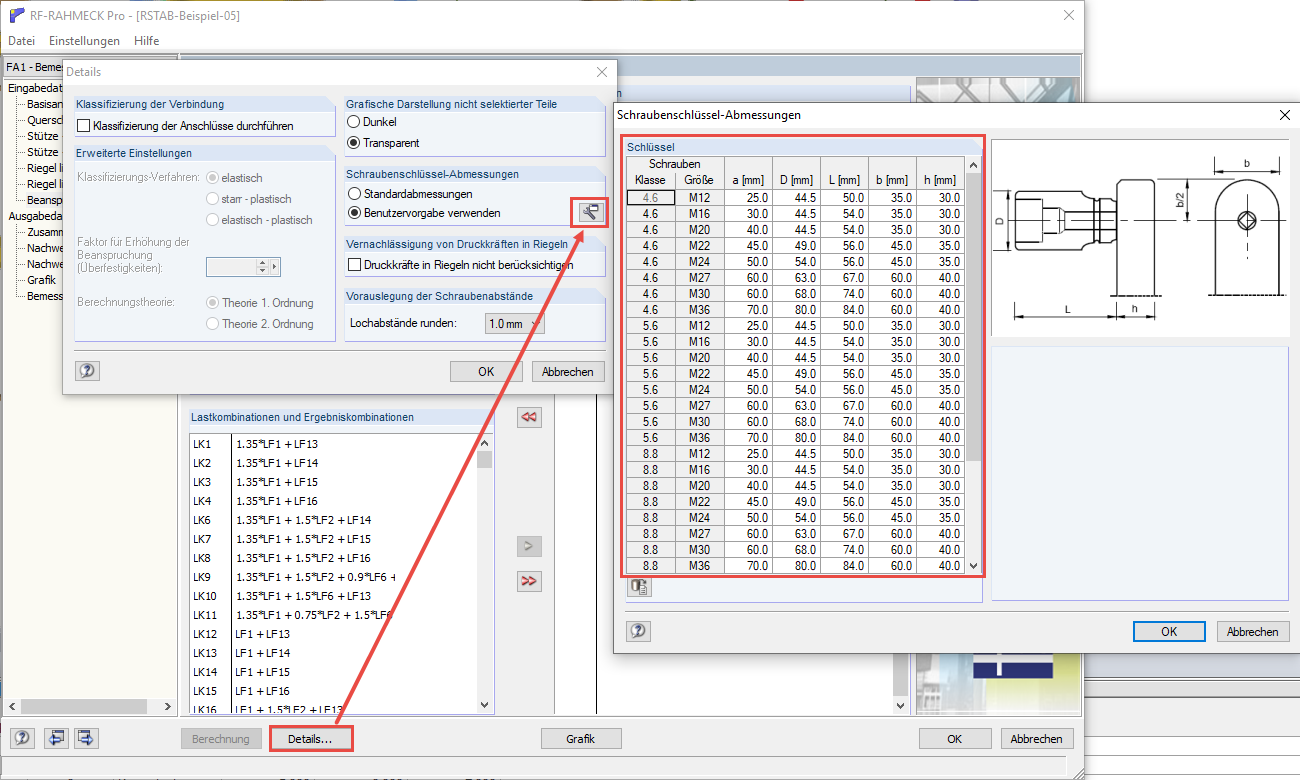Screen dimensions: 1300x780
Task: Open wrench dimensions via the spanner icon button
Action: (x=590, y=212)
